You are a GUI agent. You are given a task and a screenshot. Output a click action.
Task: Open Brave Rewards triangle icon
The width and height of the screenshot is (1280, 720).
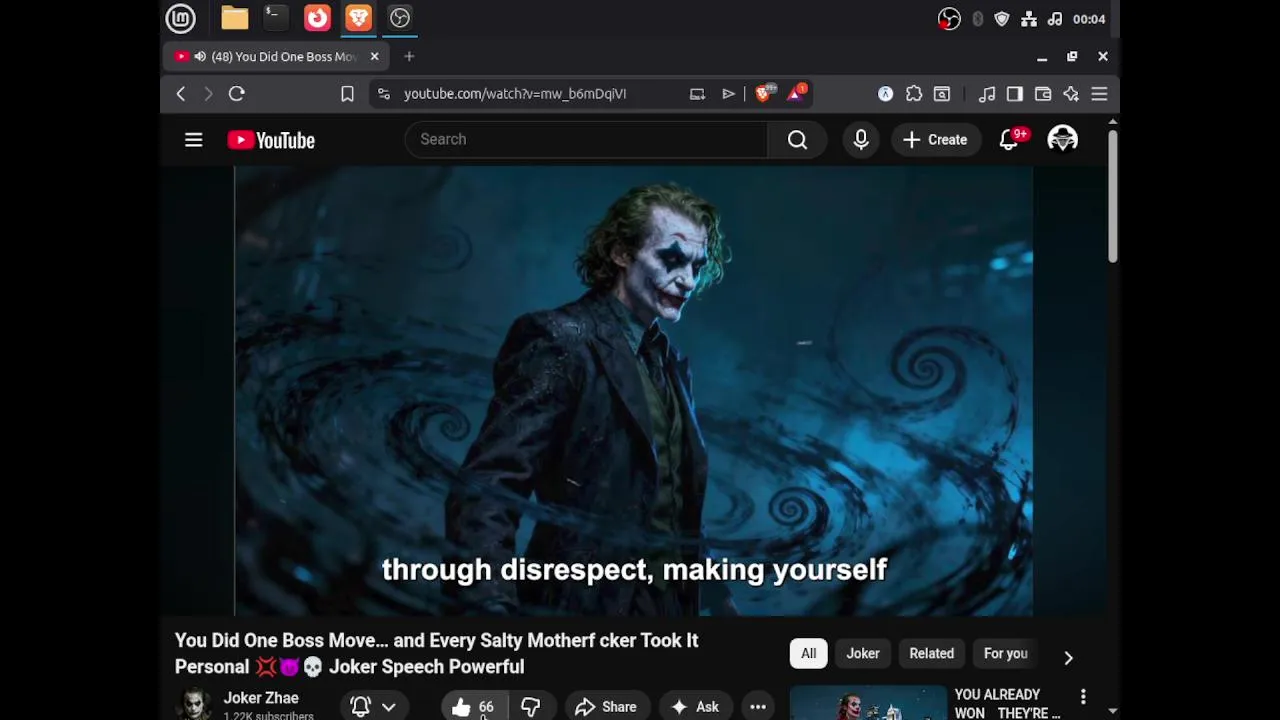(797, 93)
